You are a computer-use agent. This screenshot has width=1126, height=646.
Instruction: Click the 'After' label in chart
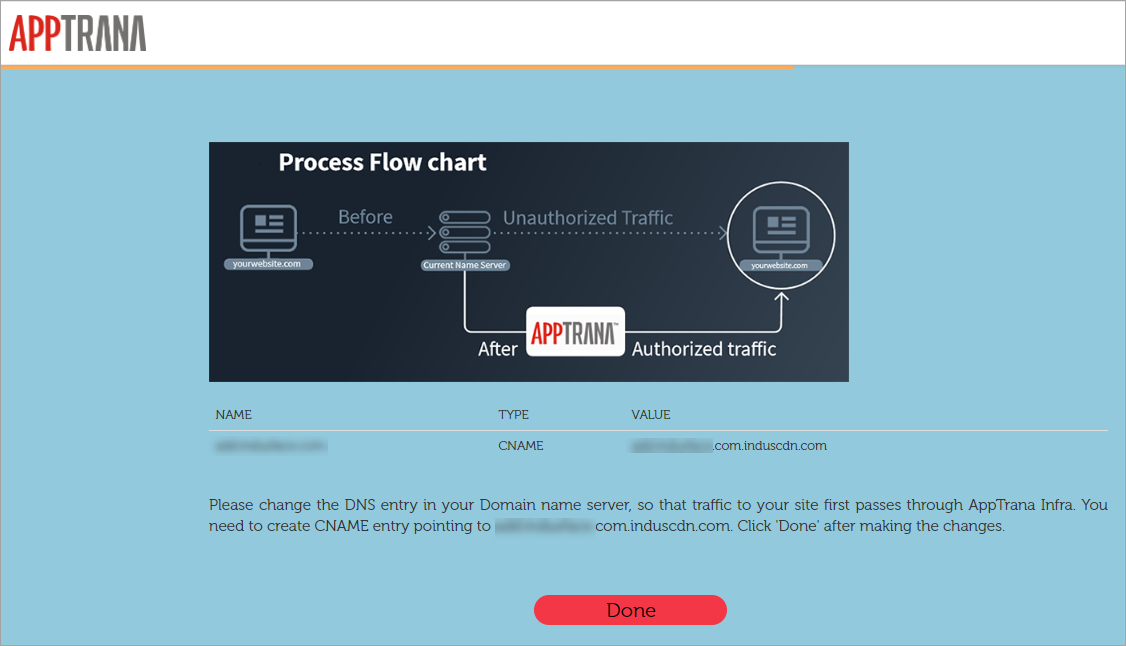pos(498,349)
